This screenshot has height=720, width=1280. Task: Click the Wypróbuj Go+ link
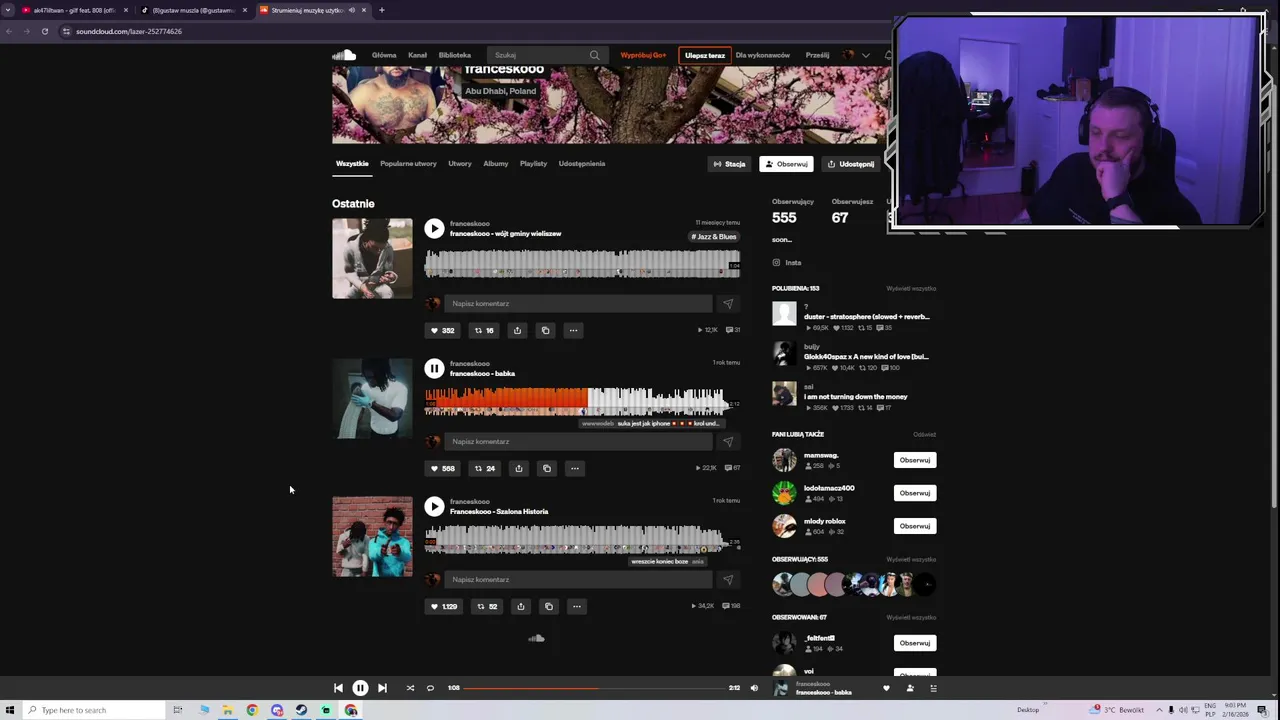(x=643, y=55)
